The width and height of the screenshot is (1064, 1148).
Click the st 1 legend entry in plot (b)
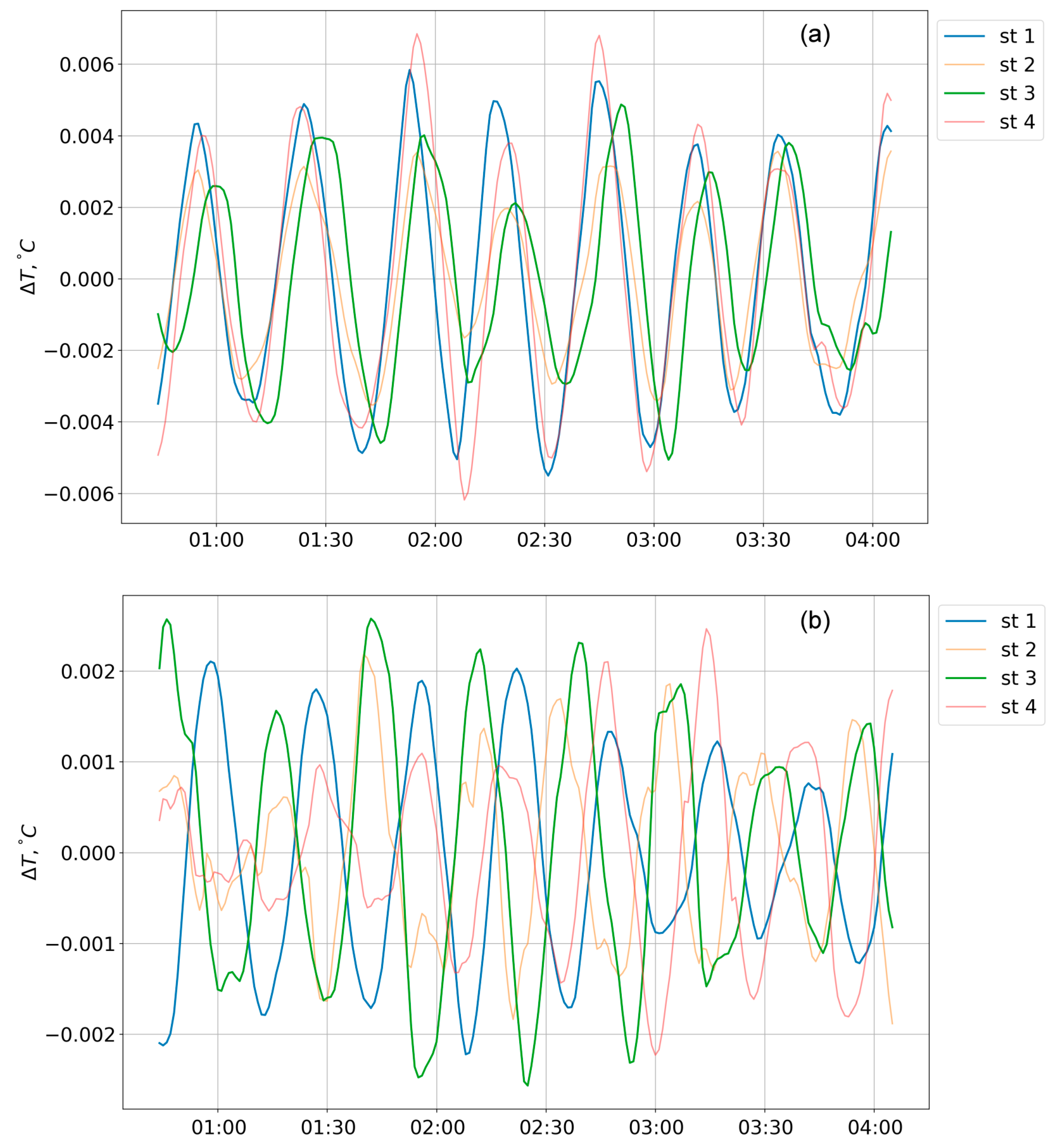coord(1018,621)
